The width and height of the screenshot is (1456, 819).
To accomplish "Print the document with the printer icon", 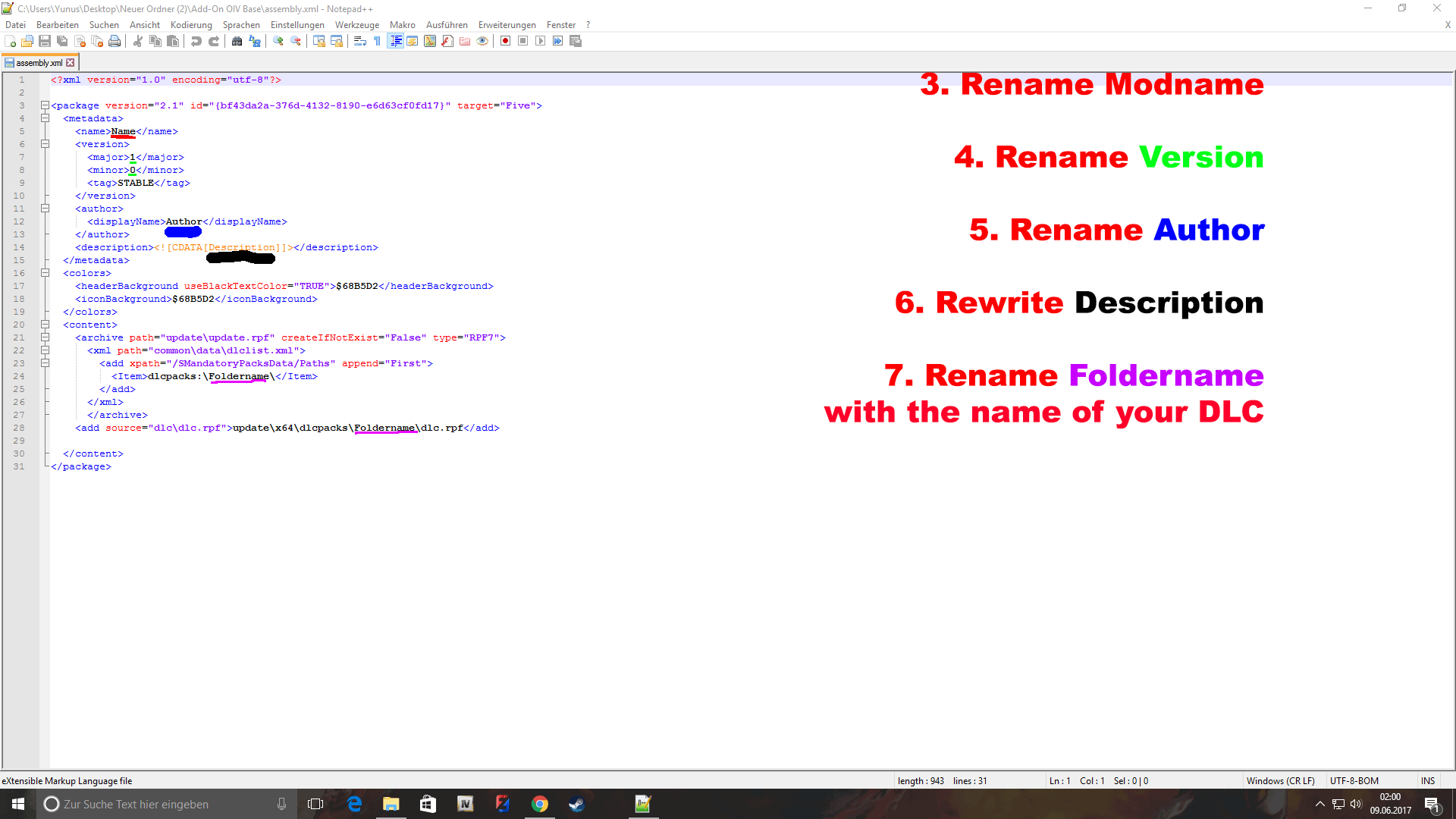I will 115,41.
